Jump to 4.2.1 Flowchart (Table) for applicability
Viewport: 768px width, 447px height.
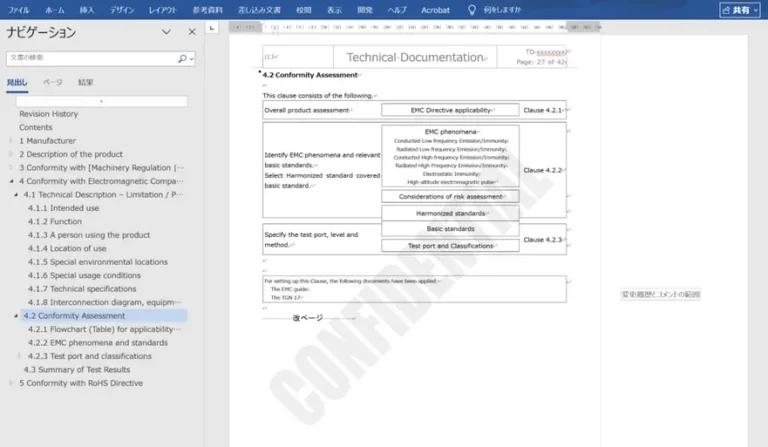click(x=104, y=329)
